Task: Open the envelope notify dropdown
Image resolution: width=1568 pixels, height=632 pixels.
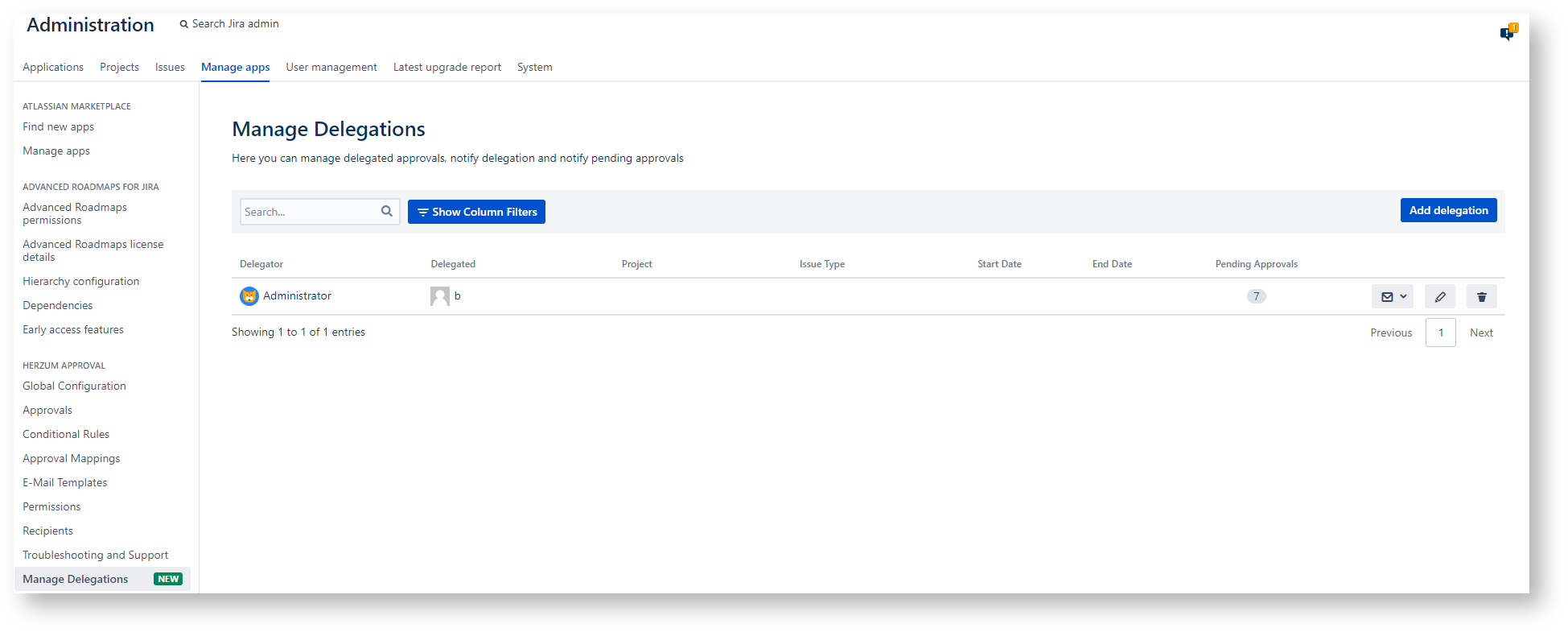Action: point(1392,297)
